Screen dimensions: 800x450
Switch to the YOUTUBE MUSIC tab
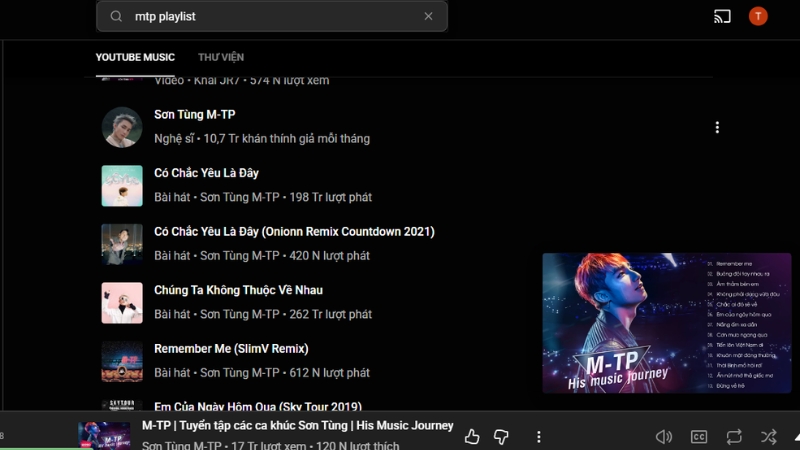(135, 57)
